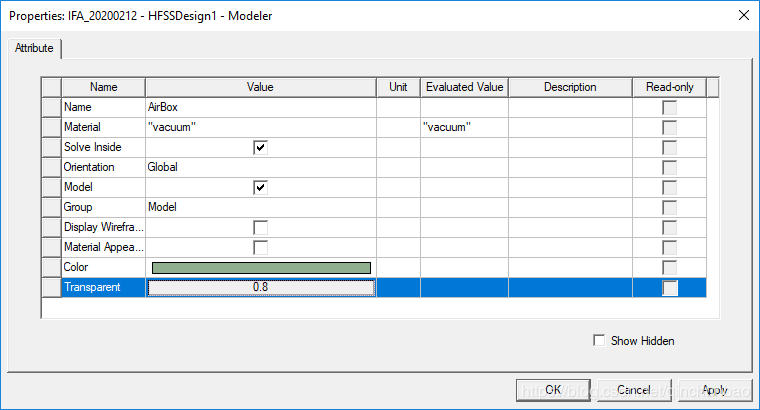Click the "Orientation" property name cell
This screenshot has height=410, width=760.
[x=103, y=167]
